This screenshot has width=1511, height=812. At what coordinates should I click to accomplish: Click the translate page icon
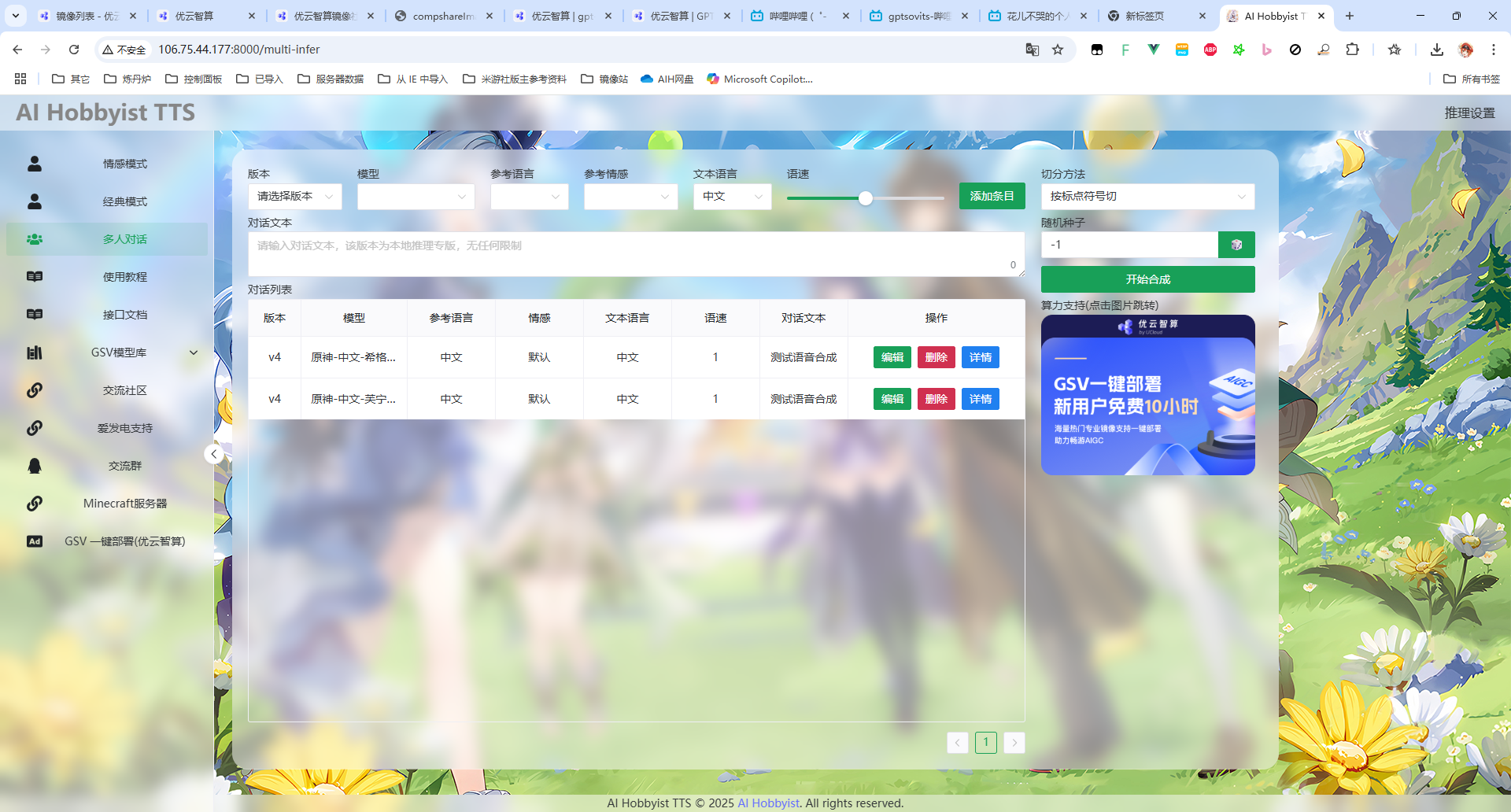point(1033,50)
